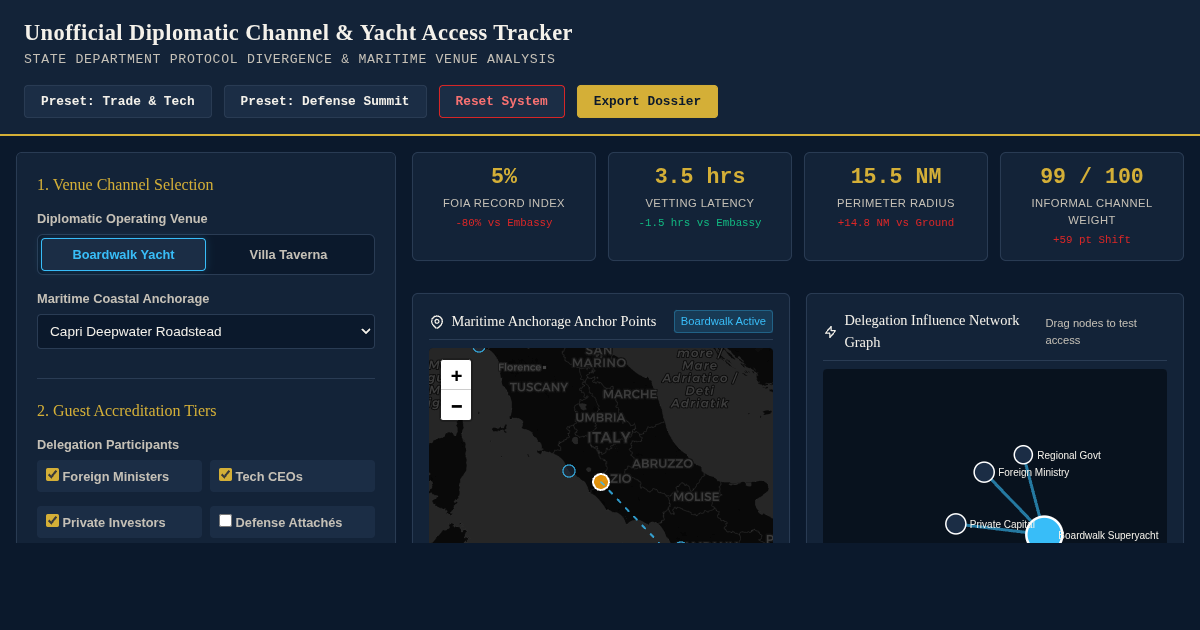Click the '+14.8 NM vs Ground' text
1200x630 pixels.
(896, 223)
